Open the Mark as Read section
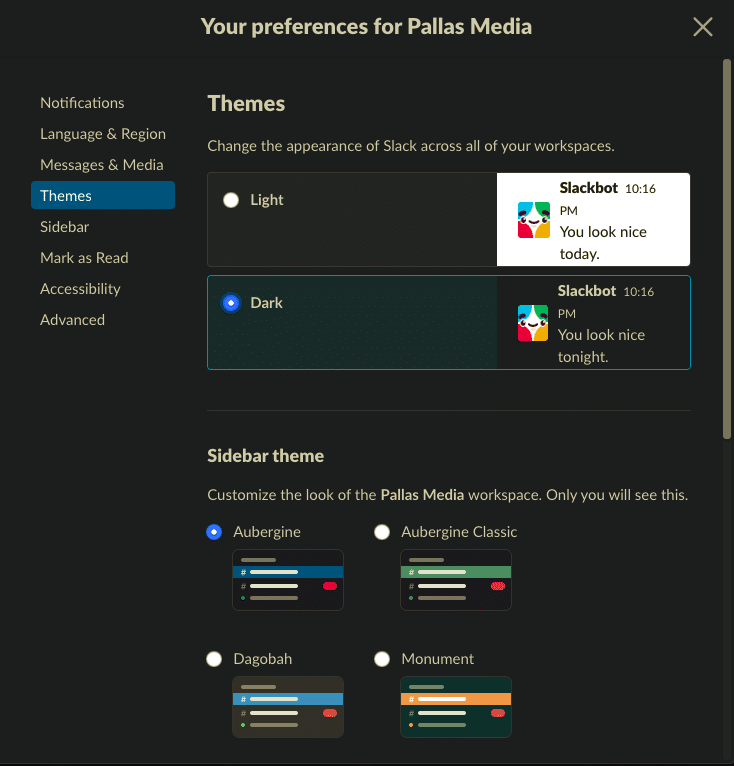 [x=84, y=258]
